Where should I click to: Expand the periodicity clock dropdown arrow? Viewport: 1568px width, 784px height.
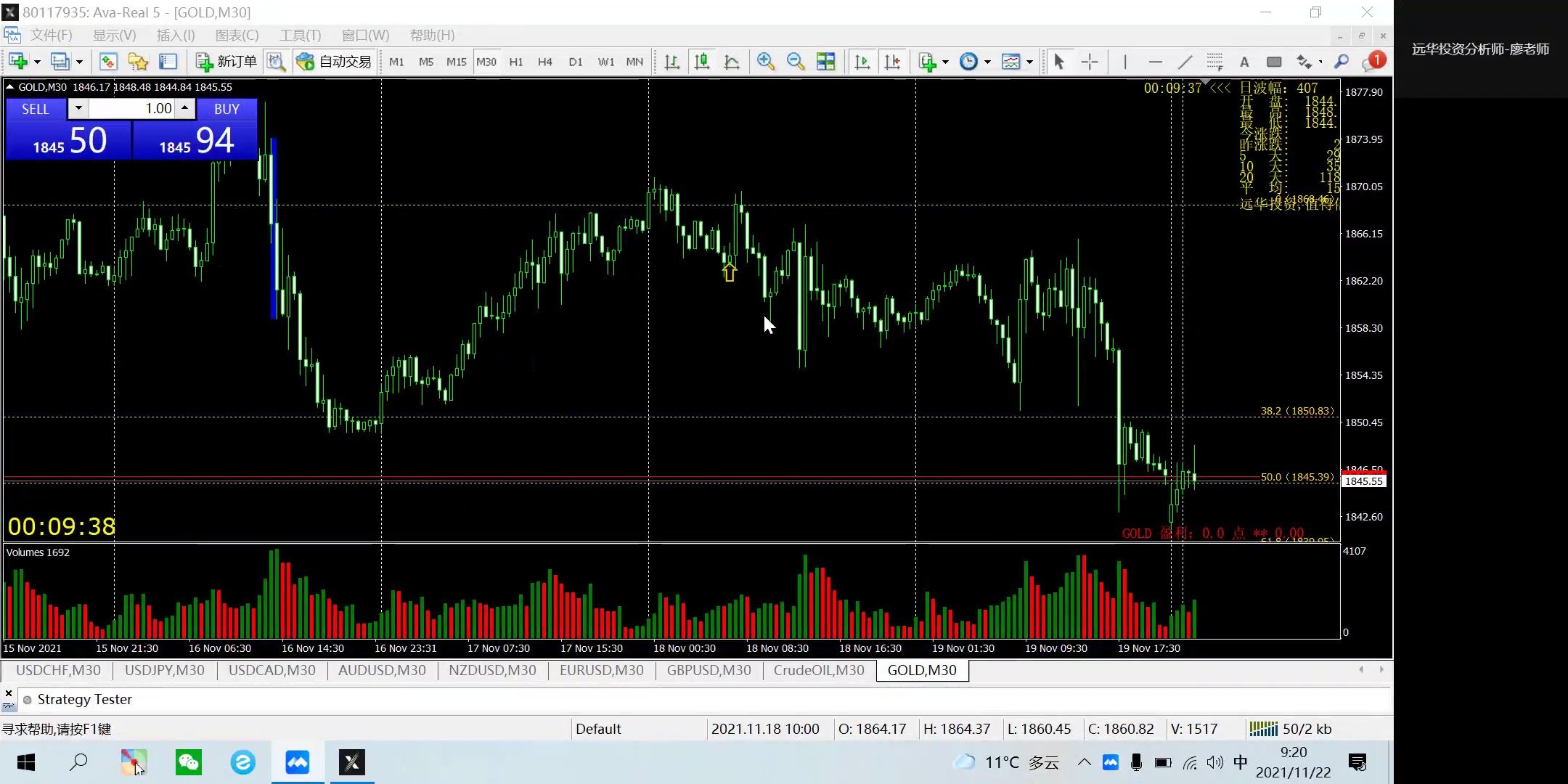pyautogui.click(x=987, y=62)
